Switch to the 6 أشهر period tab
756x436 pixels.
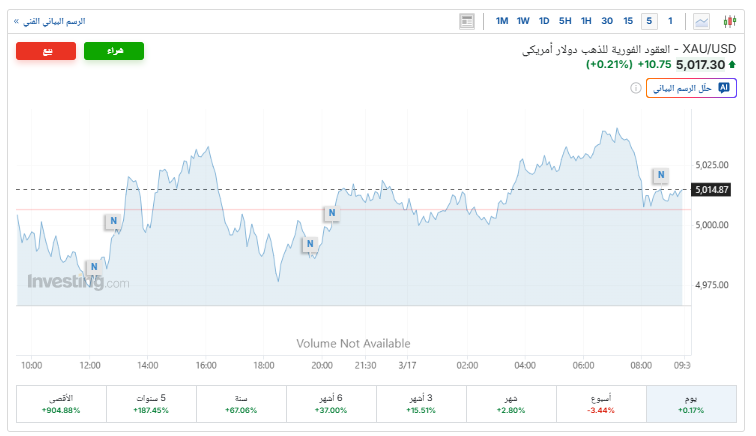pyautogui.click(x=331, y=404)
